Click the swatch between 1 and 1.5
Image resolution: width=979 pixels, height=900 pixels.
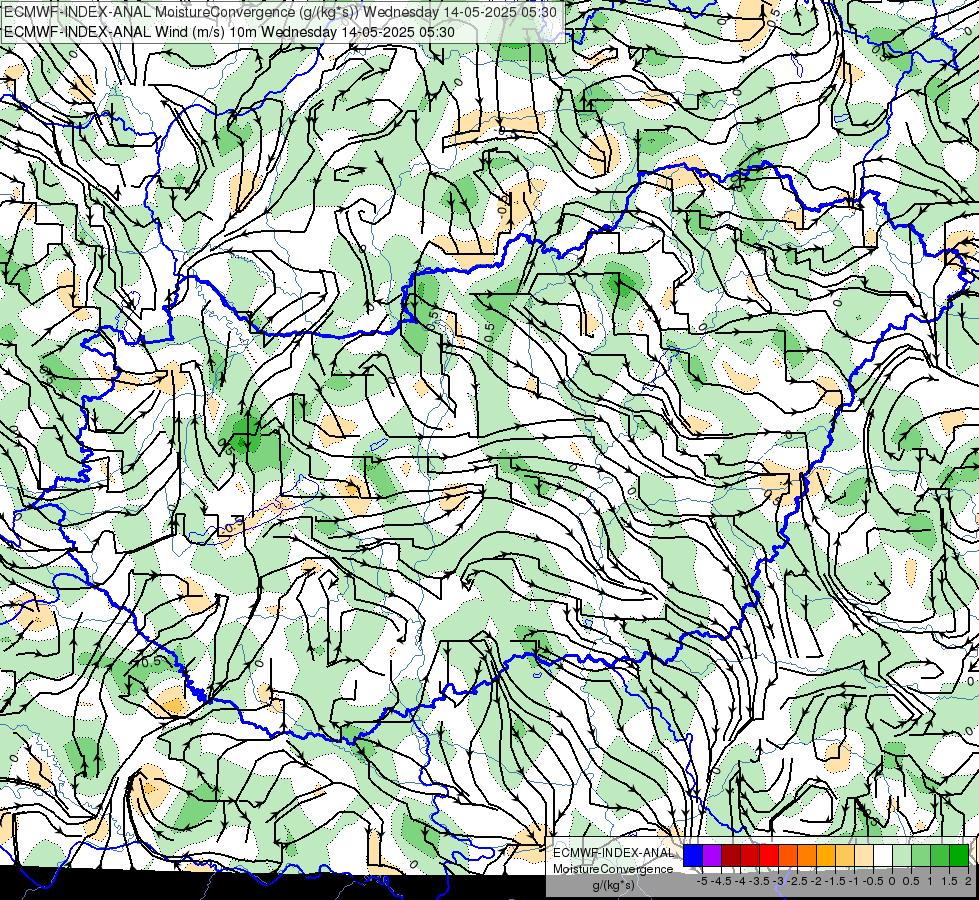940,855
